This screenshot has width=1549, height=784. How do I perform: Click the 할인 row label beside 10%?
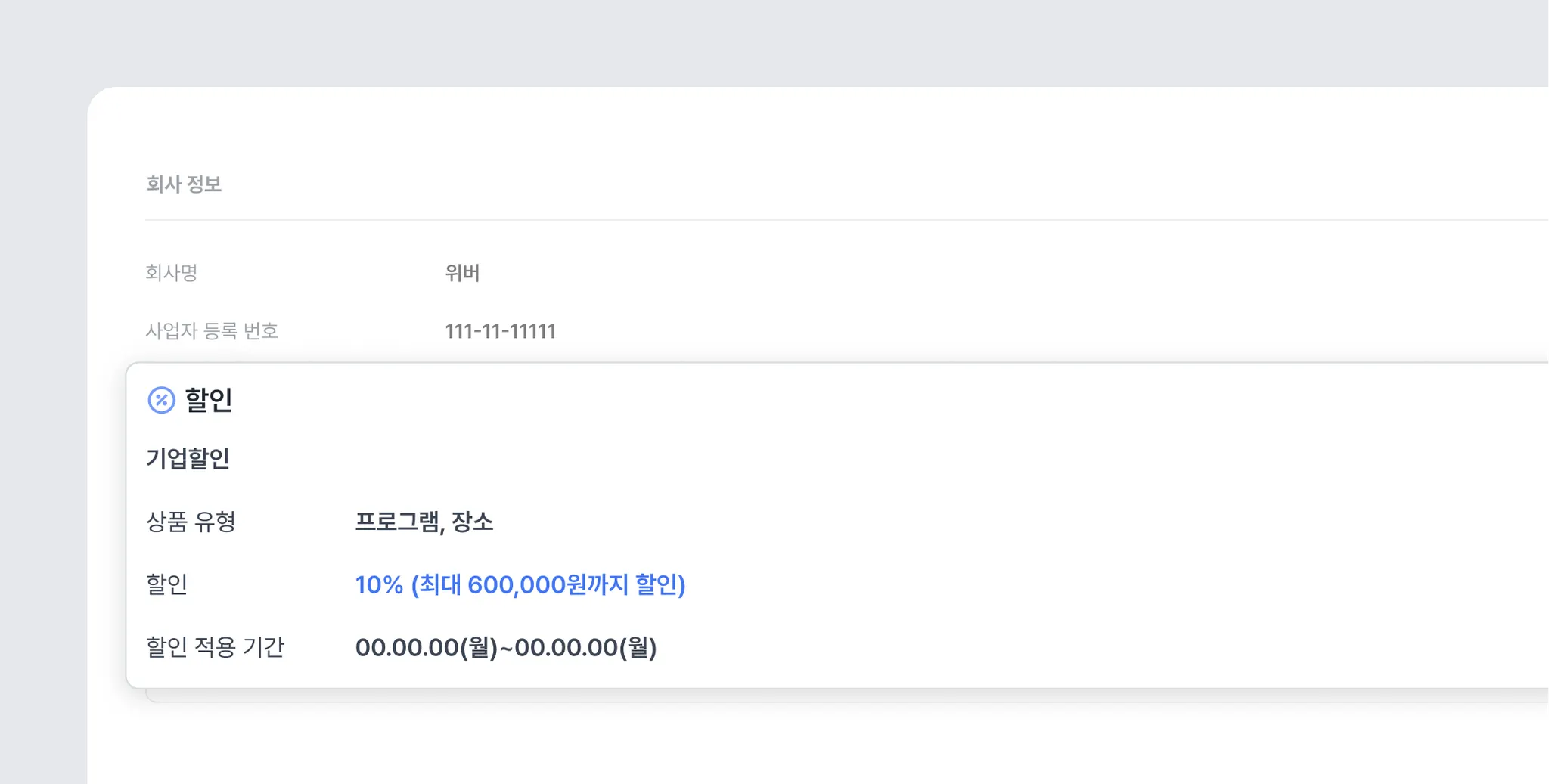(166, 584)
